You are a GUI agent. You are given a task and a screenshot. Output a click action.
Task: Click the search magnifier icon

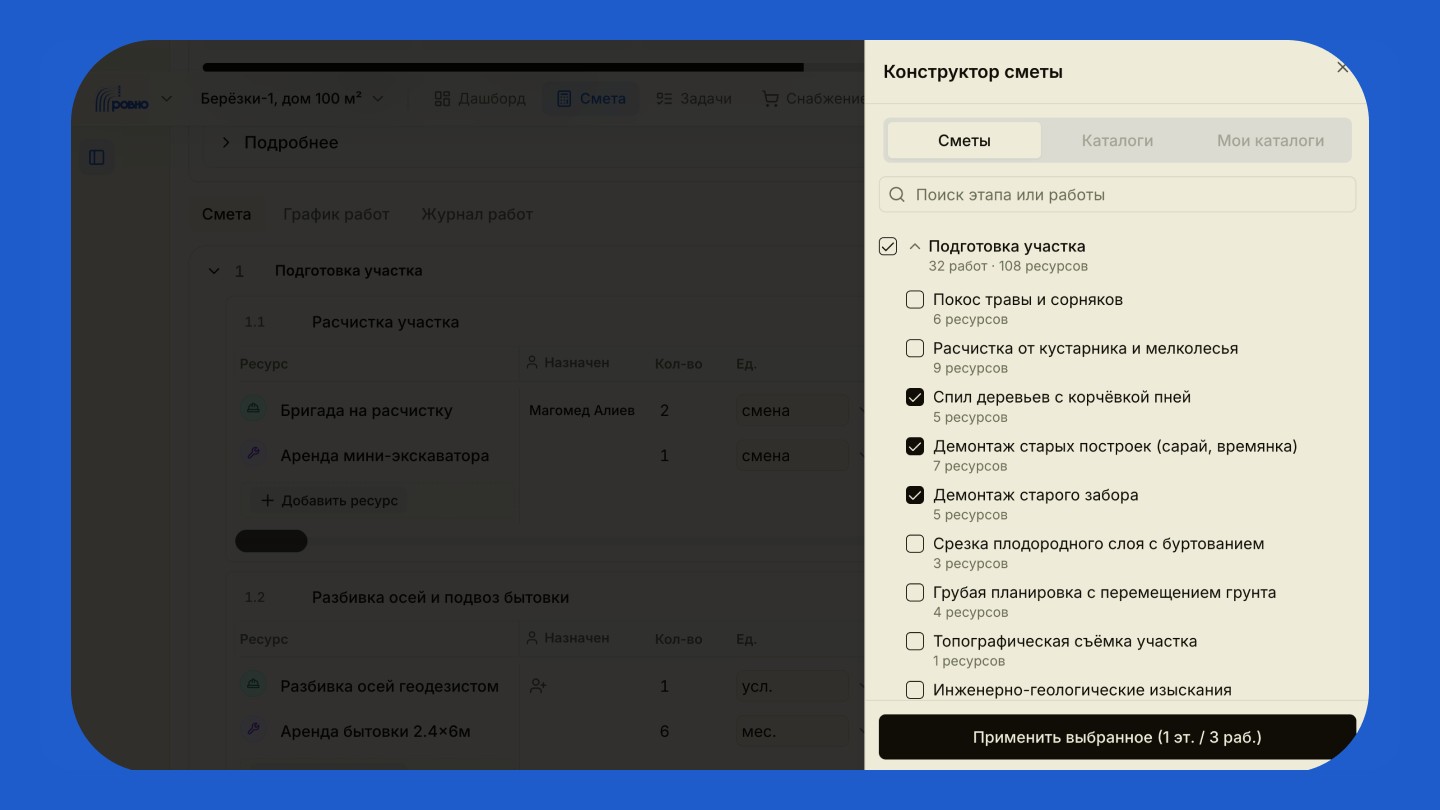[x=897, y=195]
